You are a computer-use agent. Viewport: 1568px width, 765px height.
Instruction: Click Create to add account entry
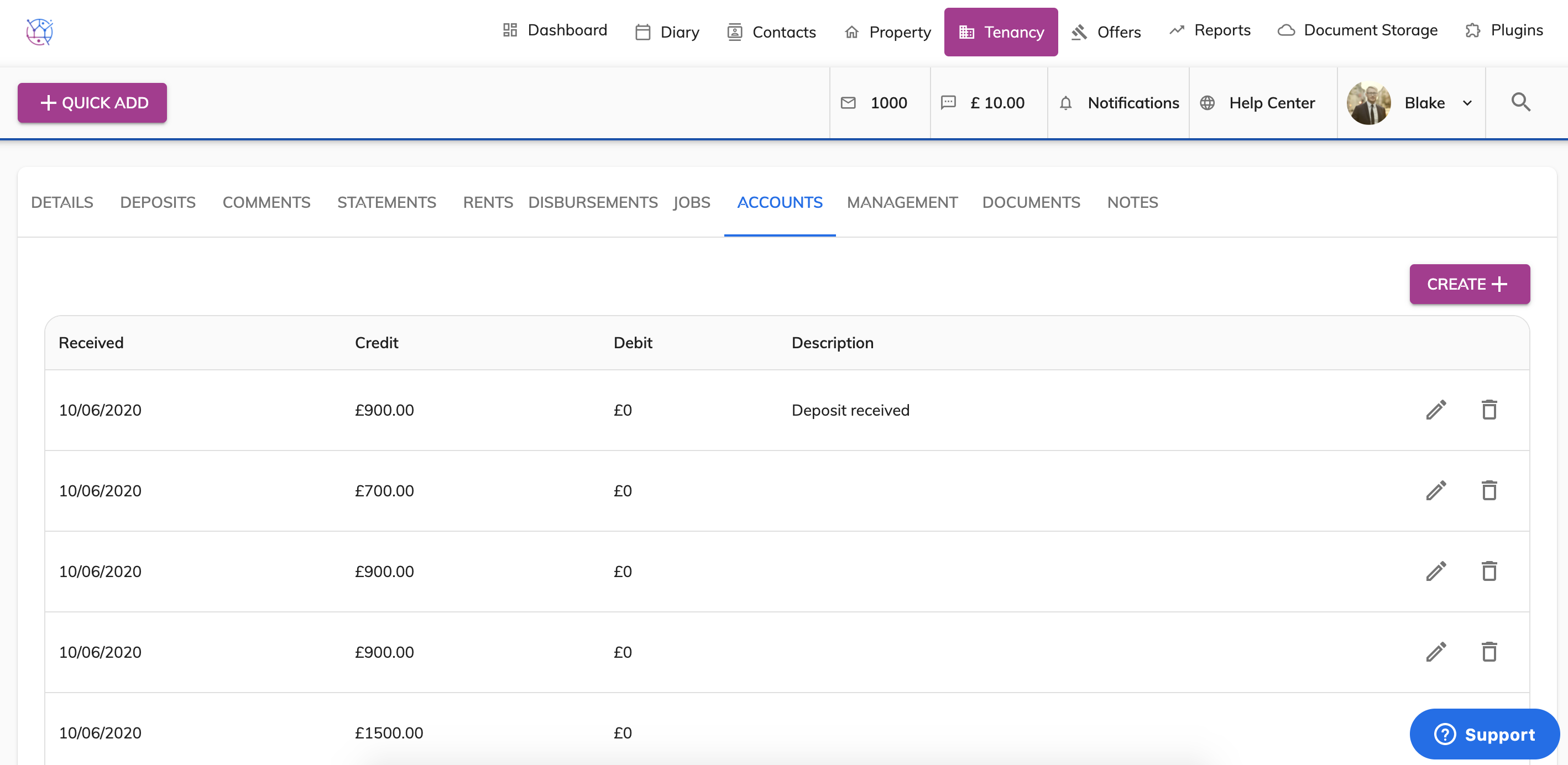tap(1469, 284)
